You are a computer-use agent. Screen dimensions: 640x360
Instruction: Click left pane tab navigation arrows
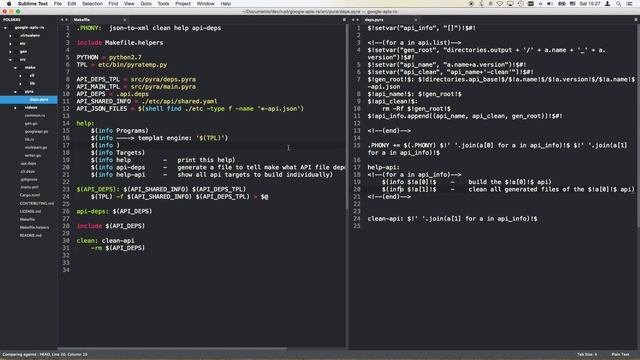coord(64,20)
